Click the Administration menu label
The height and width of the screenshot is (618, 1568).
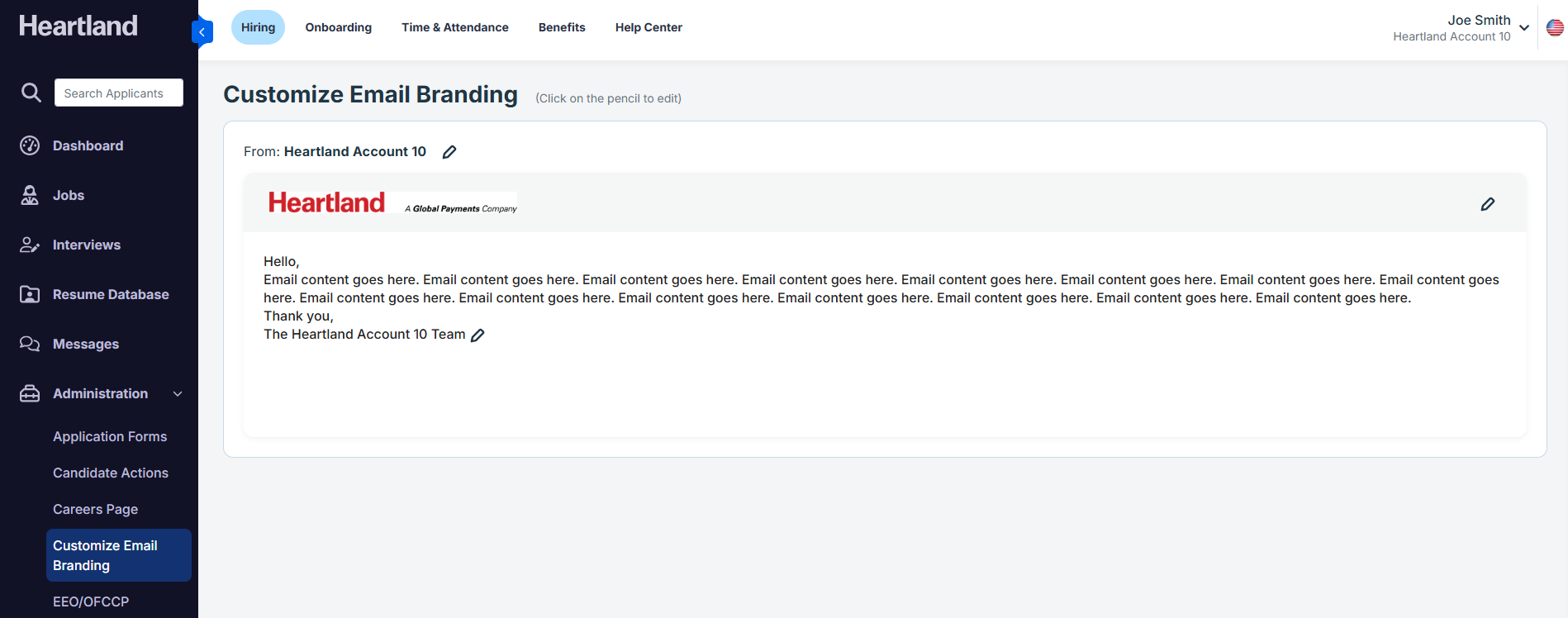(101, 393)
